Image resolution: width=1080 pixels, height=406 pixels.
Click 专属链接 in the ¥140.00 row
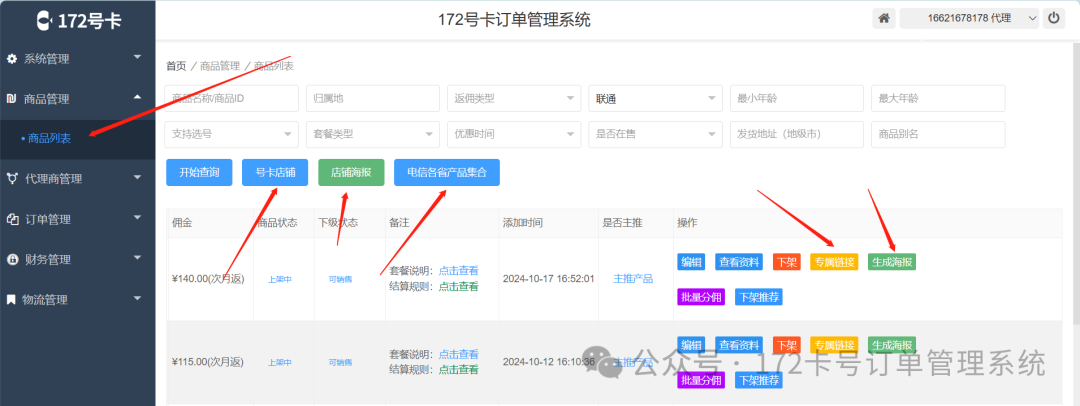834,262
